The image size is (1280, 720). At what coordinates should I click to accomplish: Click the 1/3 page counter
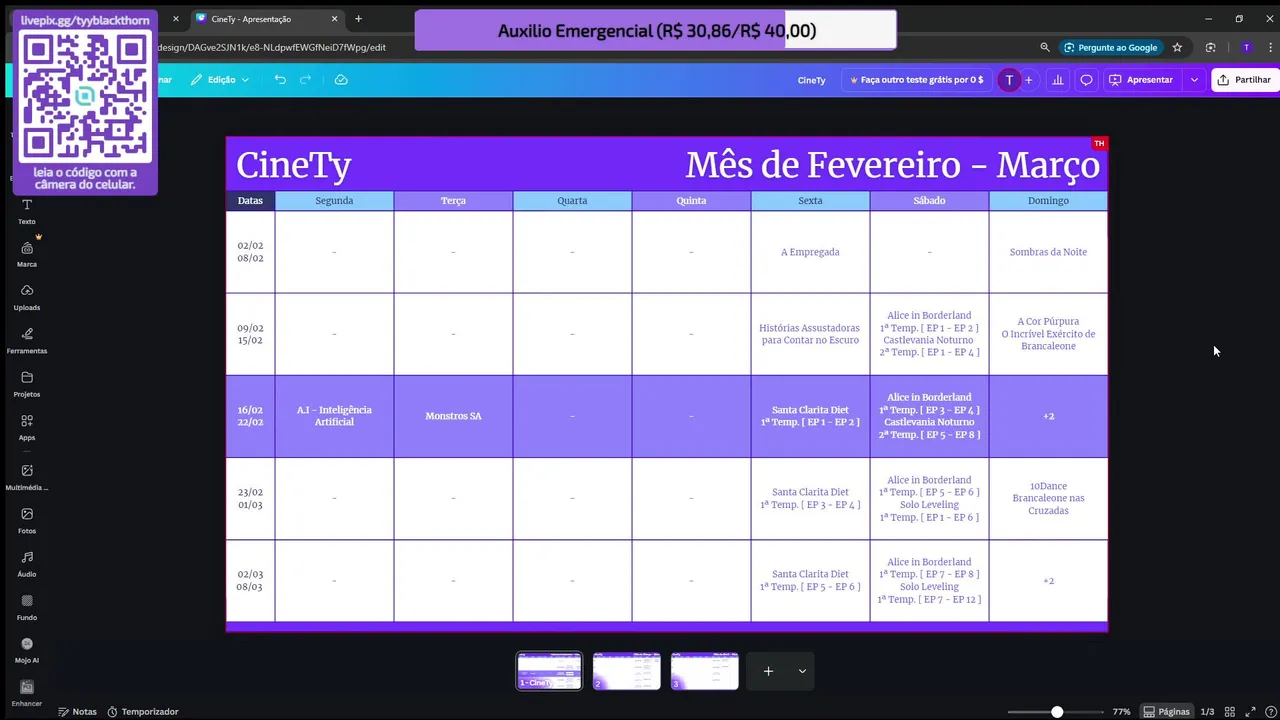pyautogui.click(x=1207, y=712)
